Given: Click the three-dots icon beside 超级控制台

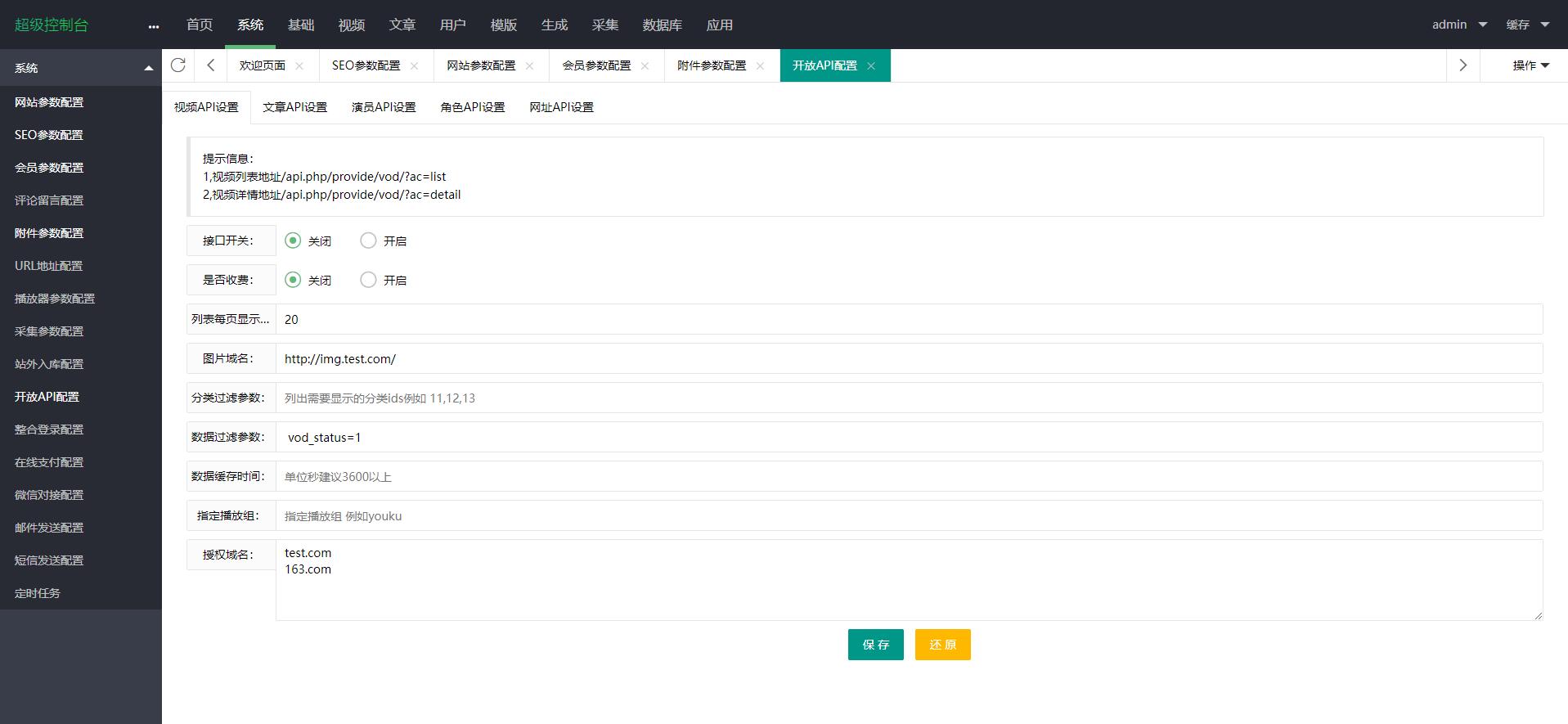Looking at the screenshot, I should (x=154, y=26).
